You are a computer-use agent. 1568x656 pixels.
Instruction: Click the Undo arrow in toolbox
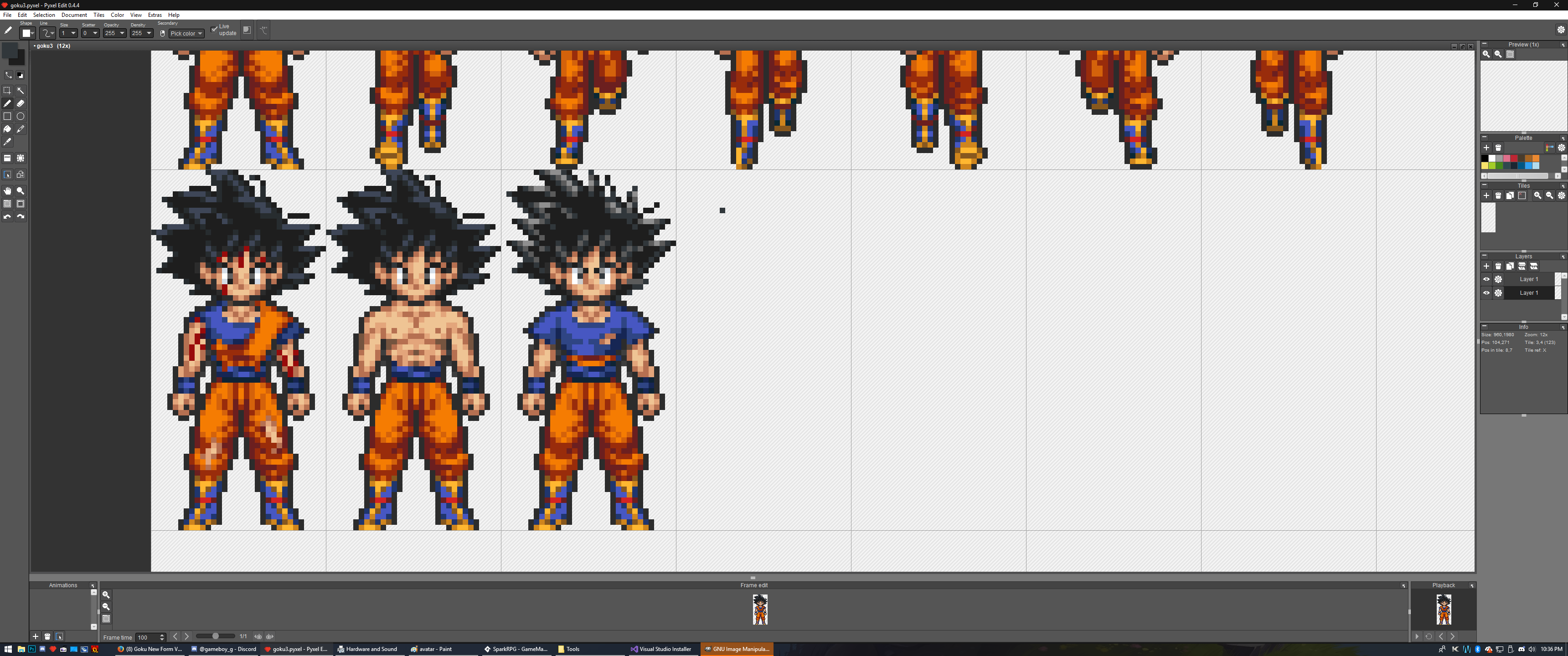[x=7, y=217]
